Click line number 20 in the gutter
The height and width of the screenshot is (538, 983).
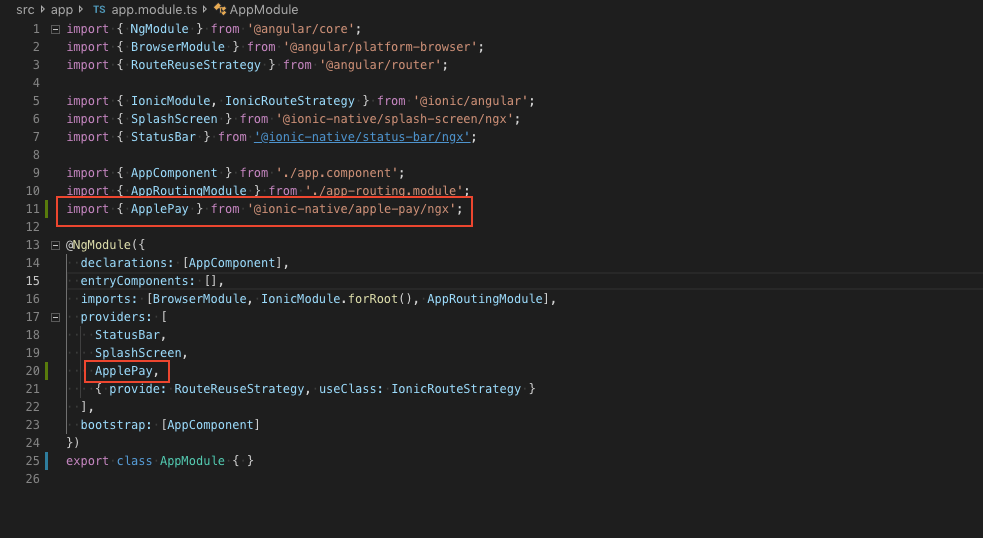pos(33,371)
